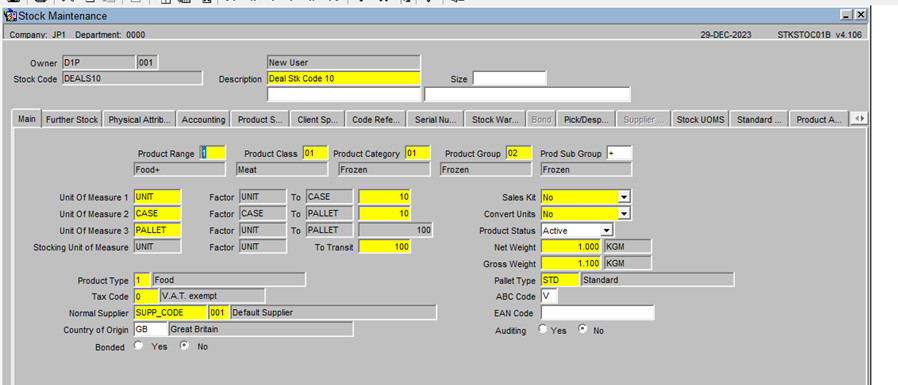Click the Unit Of Measure 2 field
This screenshot has height=385, width=898.
(x=157, y=213)
